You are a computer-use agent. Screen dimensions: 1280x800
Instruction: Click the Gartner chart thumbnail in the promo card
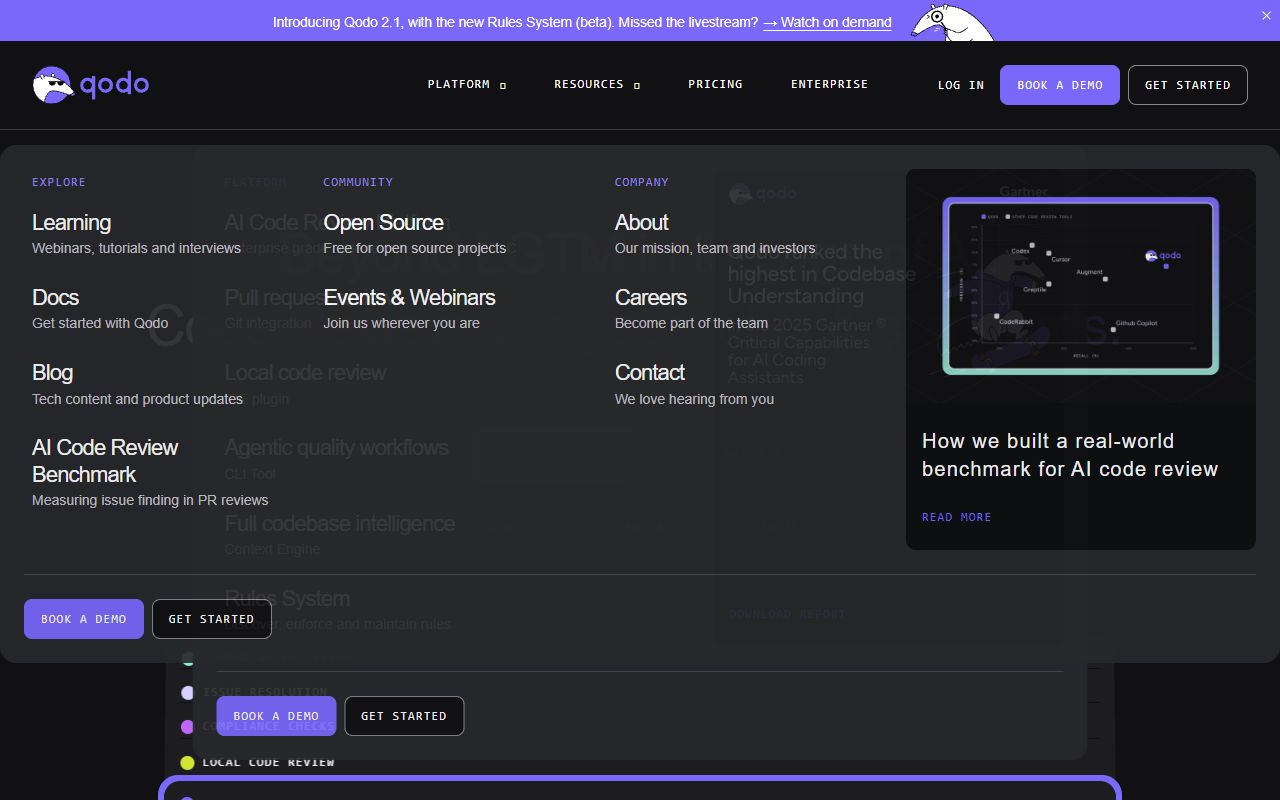(1081, 285)
